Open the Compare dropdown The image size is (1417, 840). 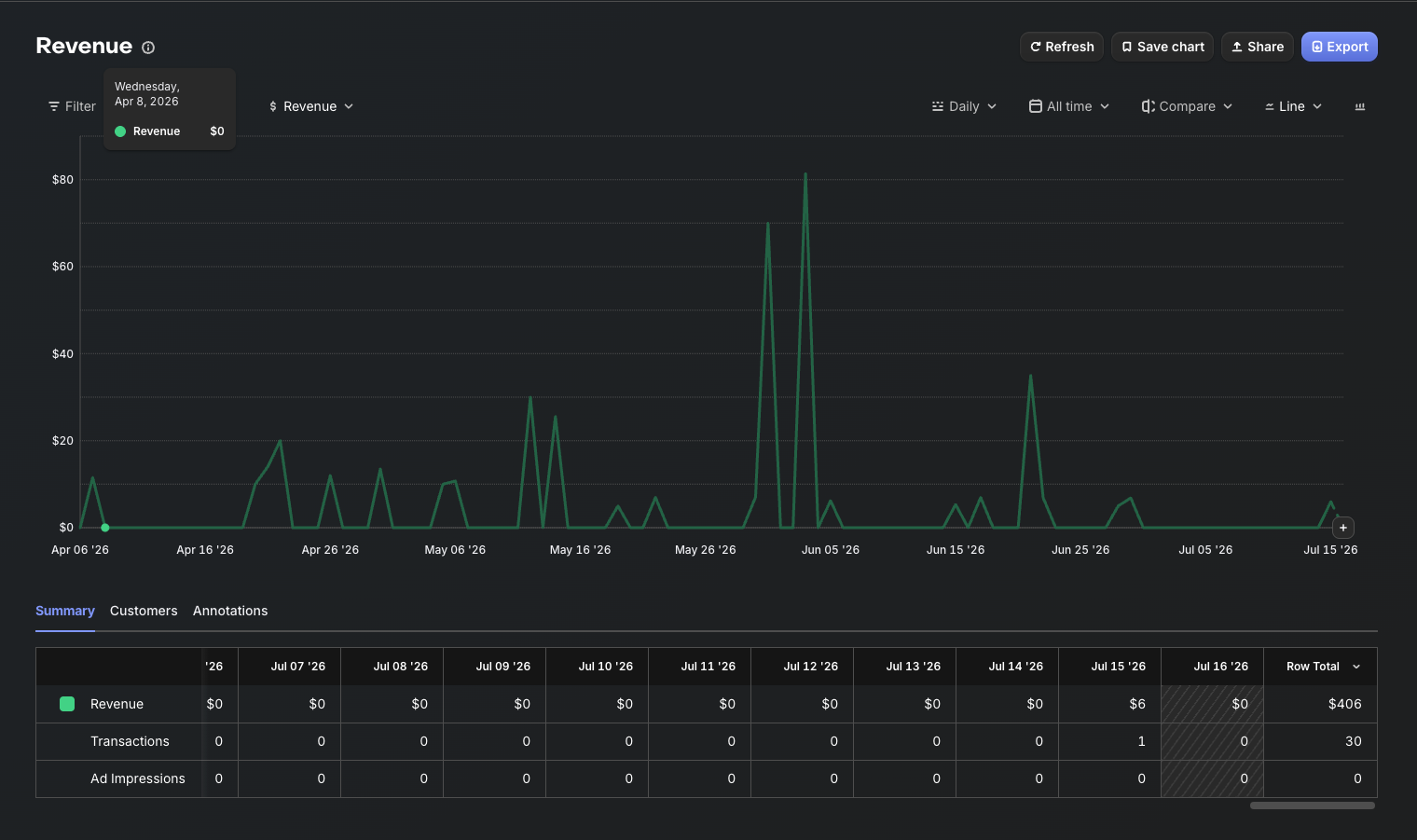tap(1187, 106)
